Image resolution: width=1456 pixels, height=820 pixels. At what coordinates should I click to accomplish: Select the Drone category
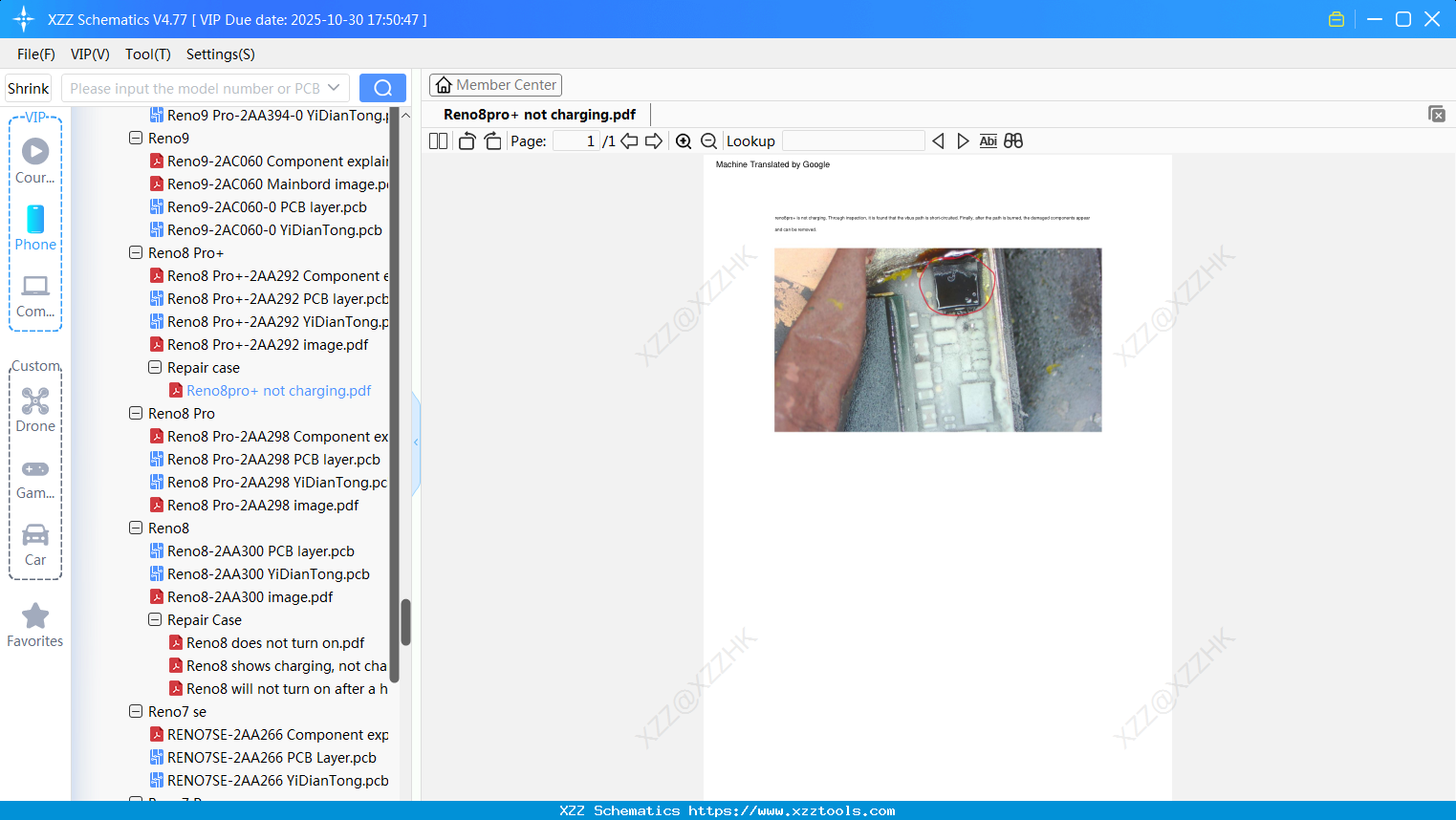35,410
